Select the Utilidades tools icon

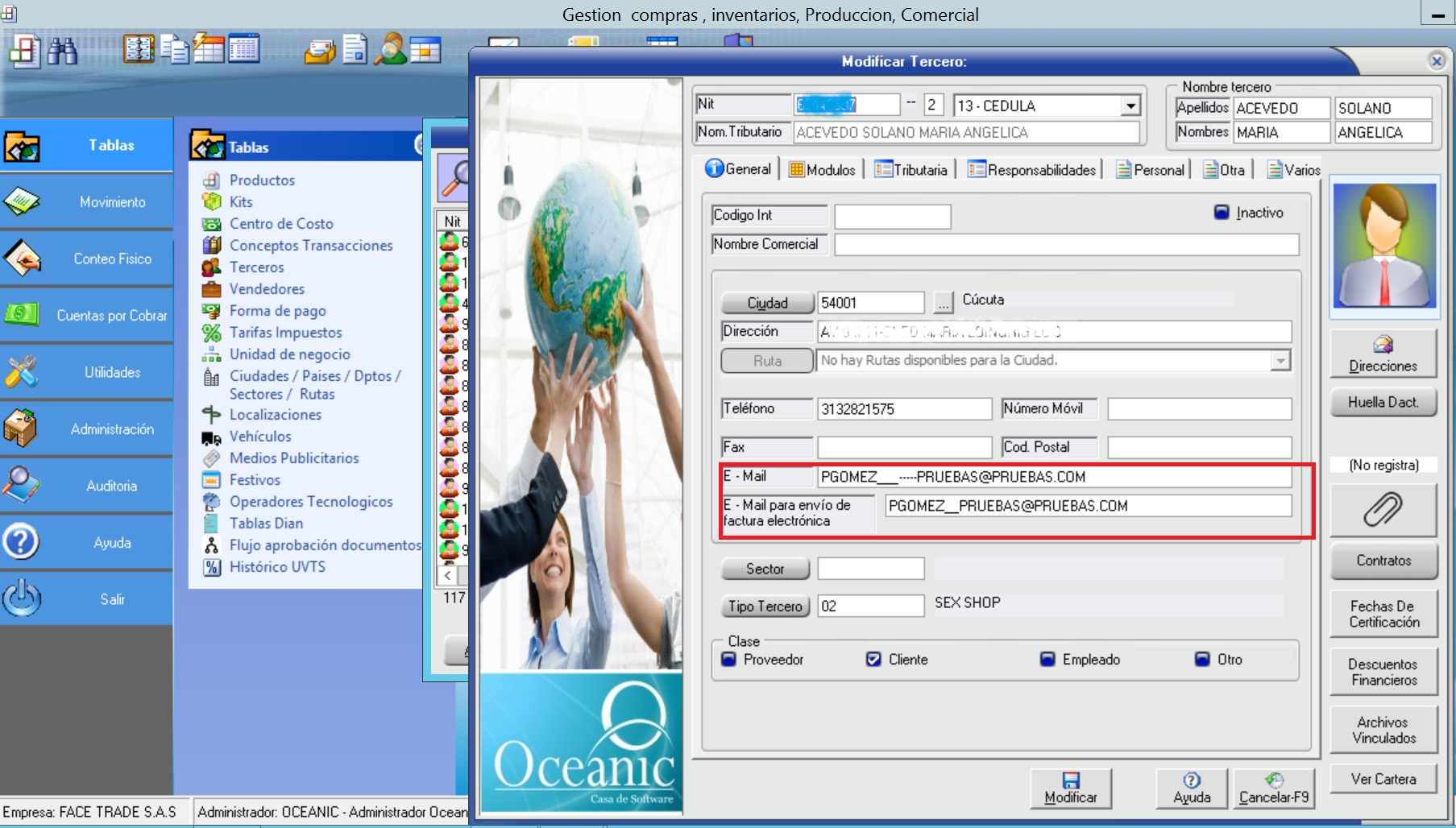pos(22,372)
